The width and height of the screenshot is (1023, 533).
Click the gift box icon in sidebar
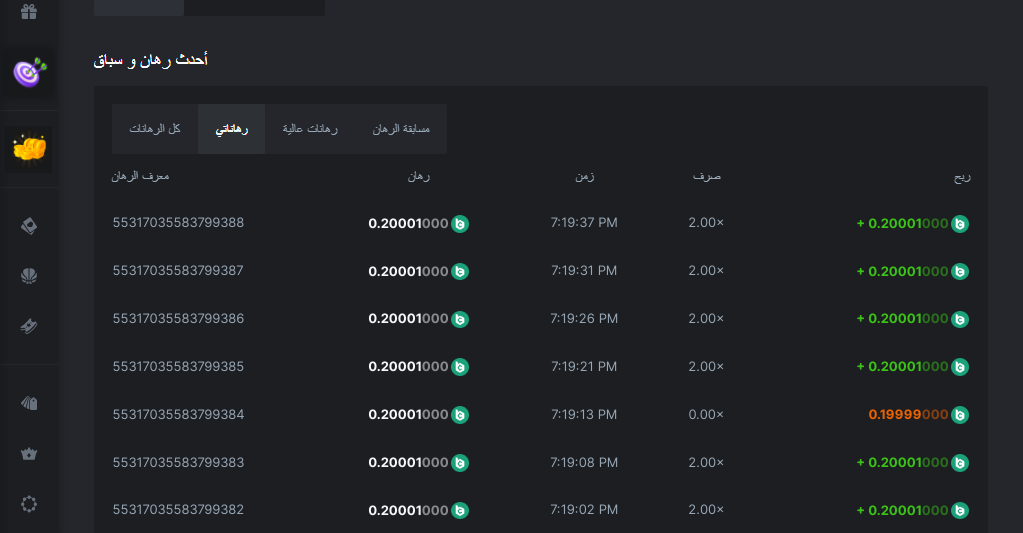pos(29,12)
